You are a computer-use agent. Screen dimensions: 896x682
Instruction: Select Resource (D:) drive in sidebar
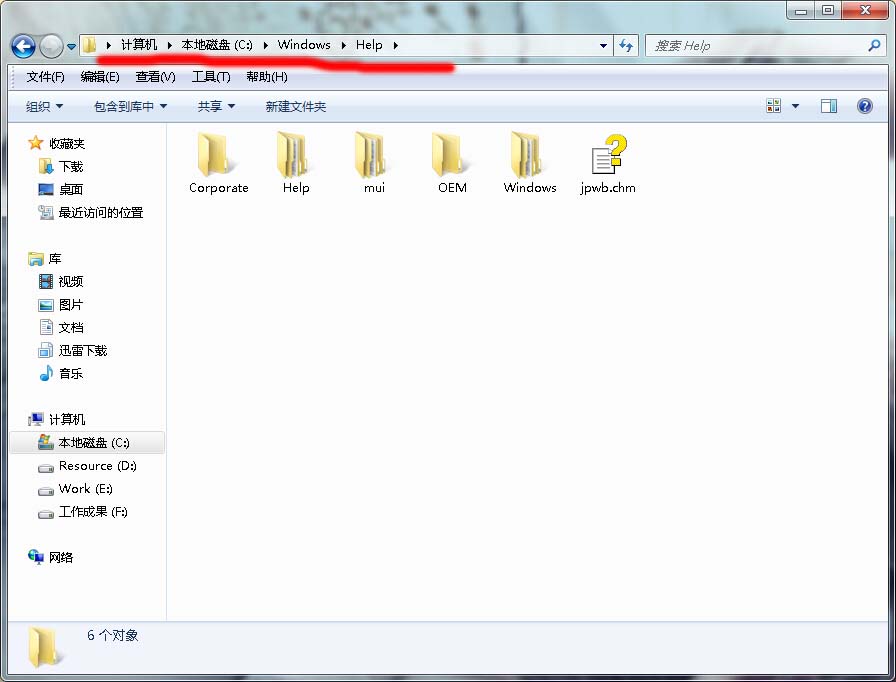click(96, 466)
